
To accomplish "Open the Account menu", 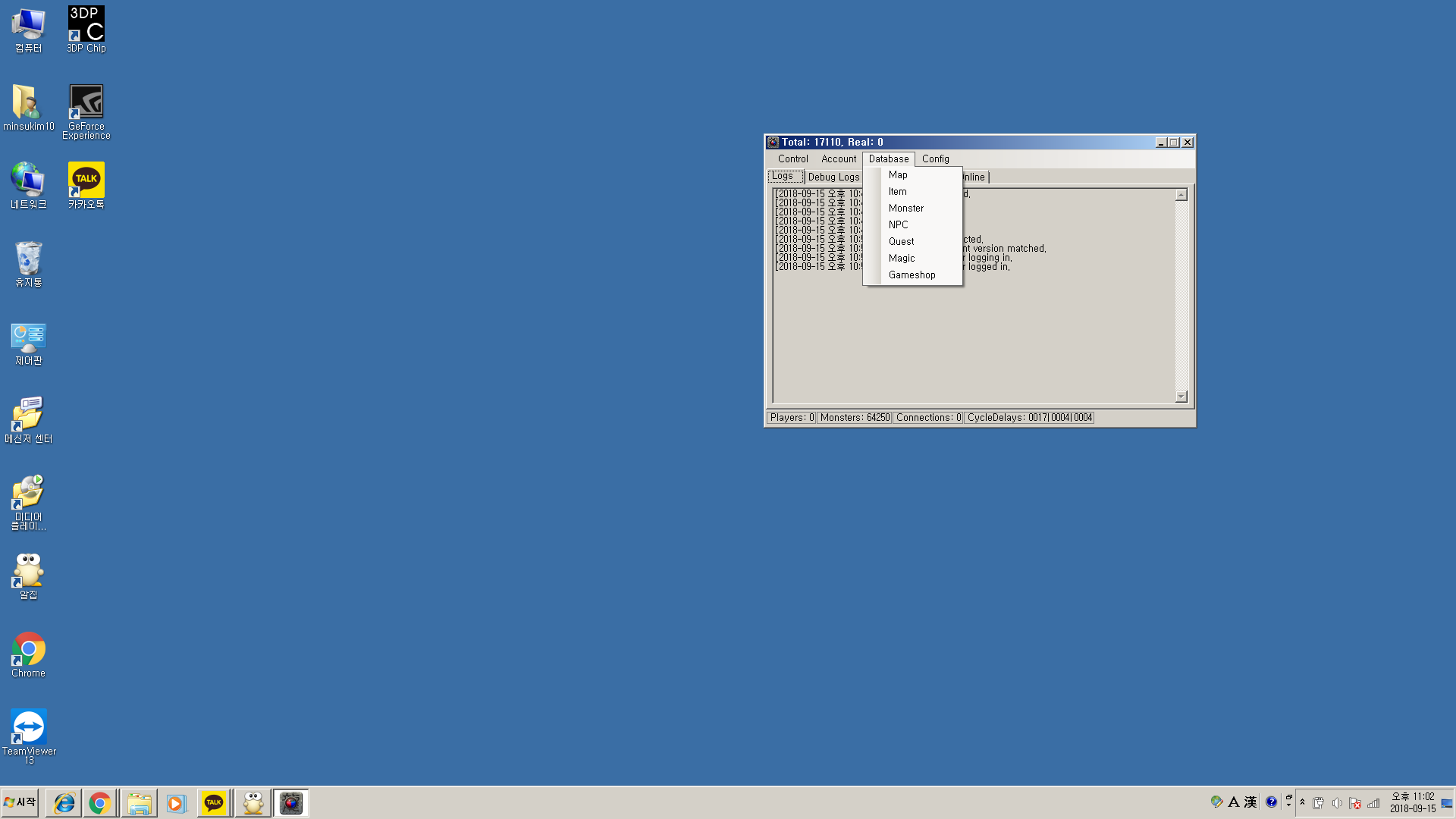I will click(839, 159).
